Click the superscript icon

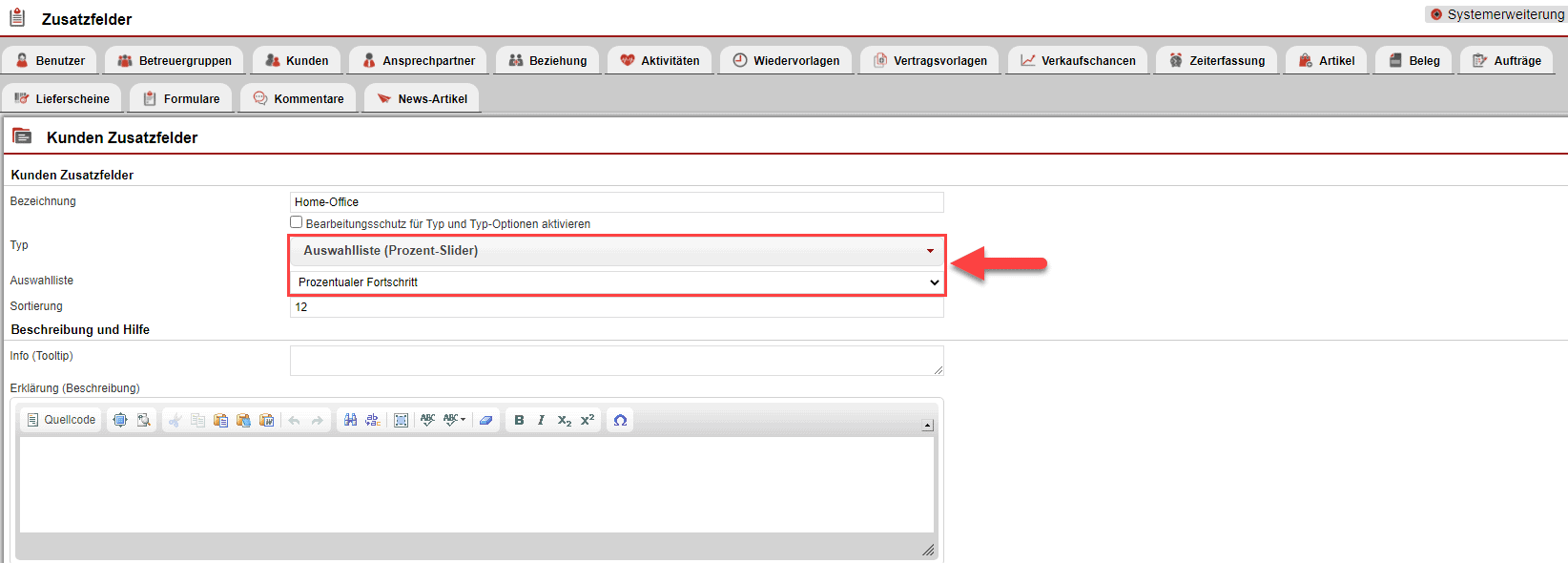pos(588,420)
